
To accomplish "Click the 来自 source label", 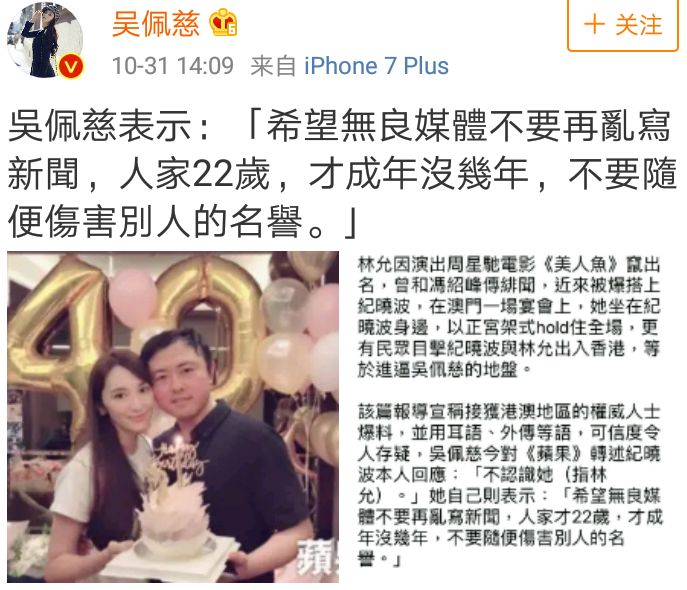I will (273, 66).
